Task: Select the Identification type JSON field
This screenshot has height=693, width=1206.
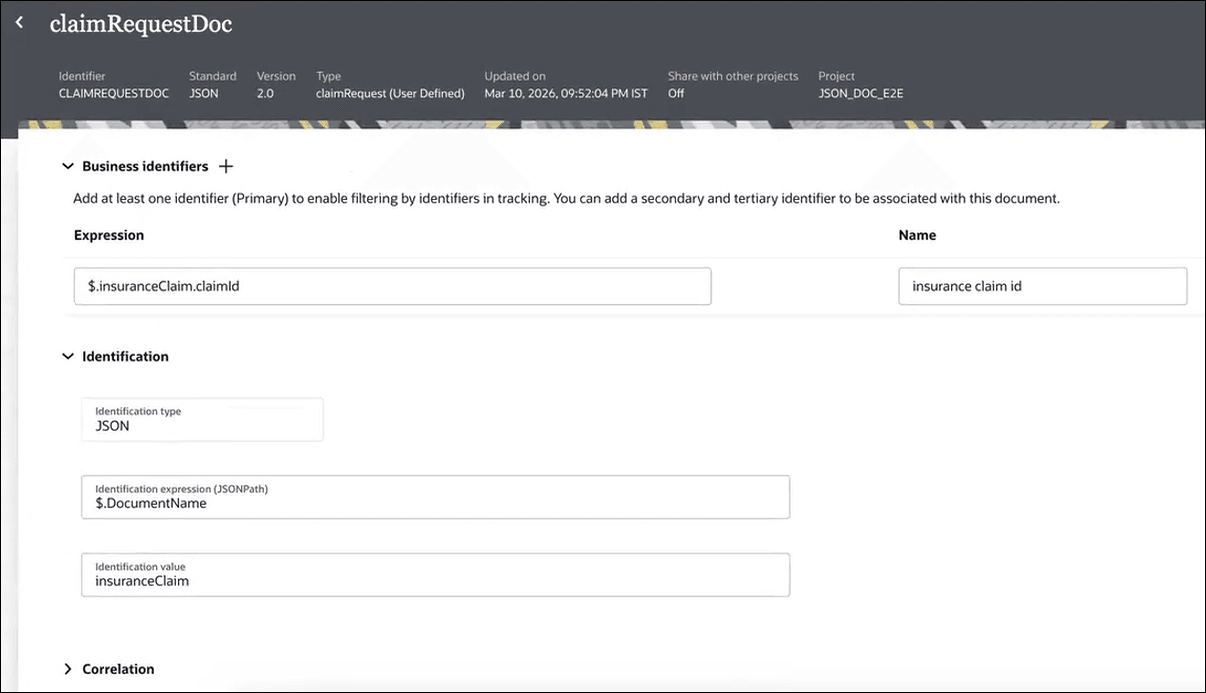Action: click(x=202, y=419)
